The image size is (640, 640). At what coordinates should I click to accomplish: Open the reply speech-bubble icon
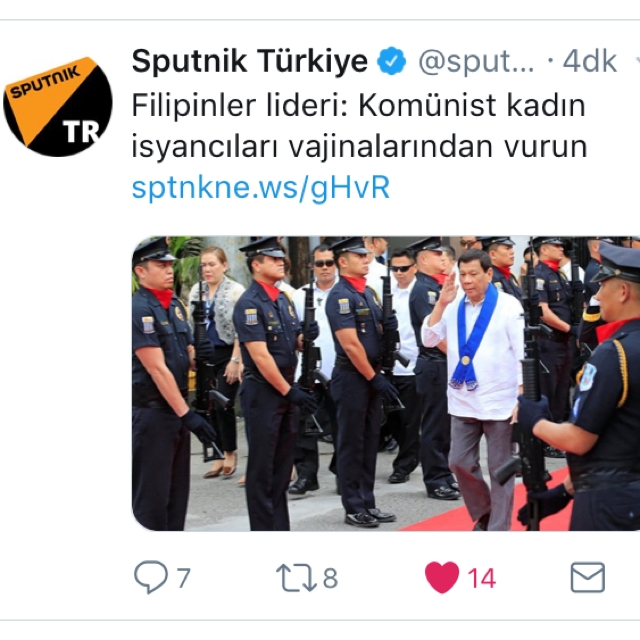tap(151, 577)
